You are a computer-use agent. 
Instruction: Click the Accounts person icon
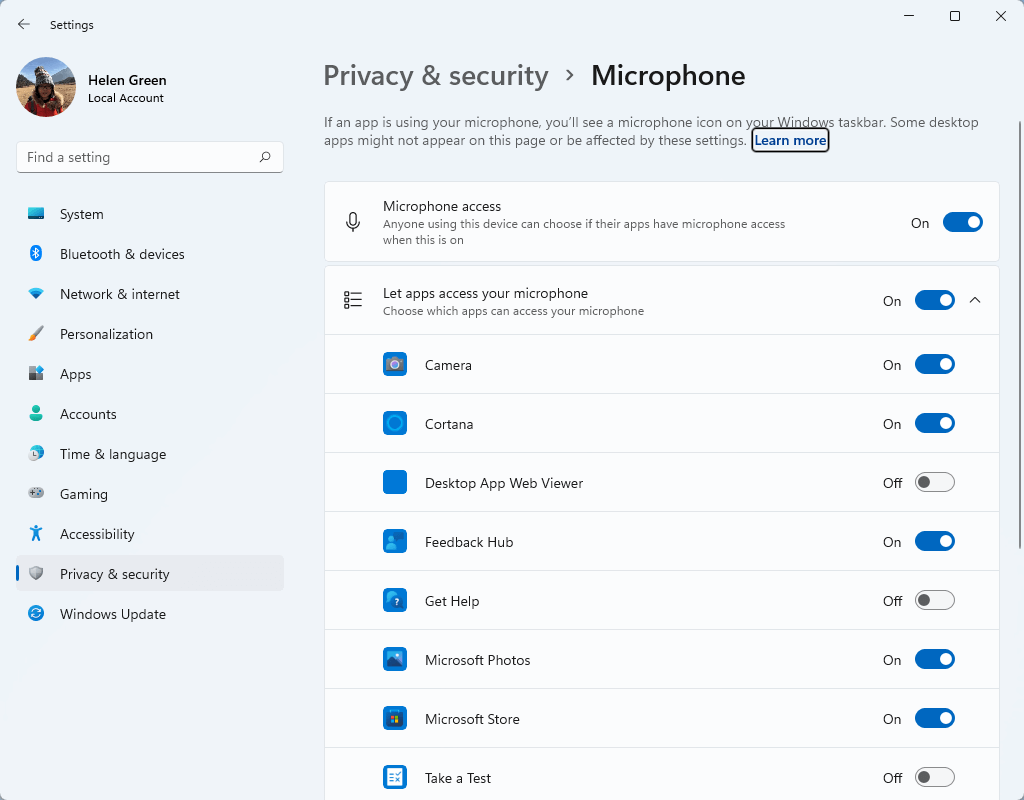click(36, 413)
